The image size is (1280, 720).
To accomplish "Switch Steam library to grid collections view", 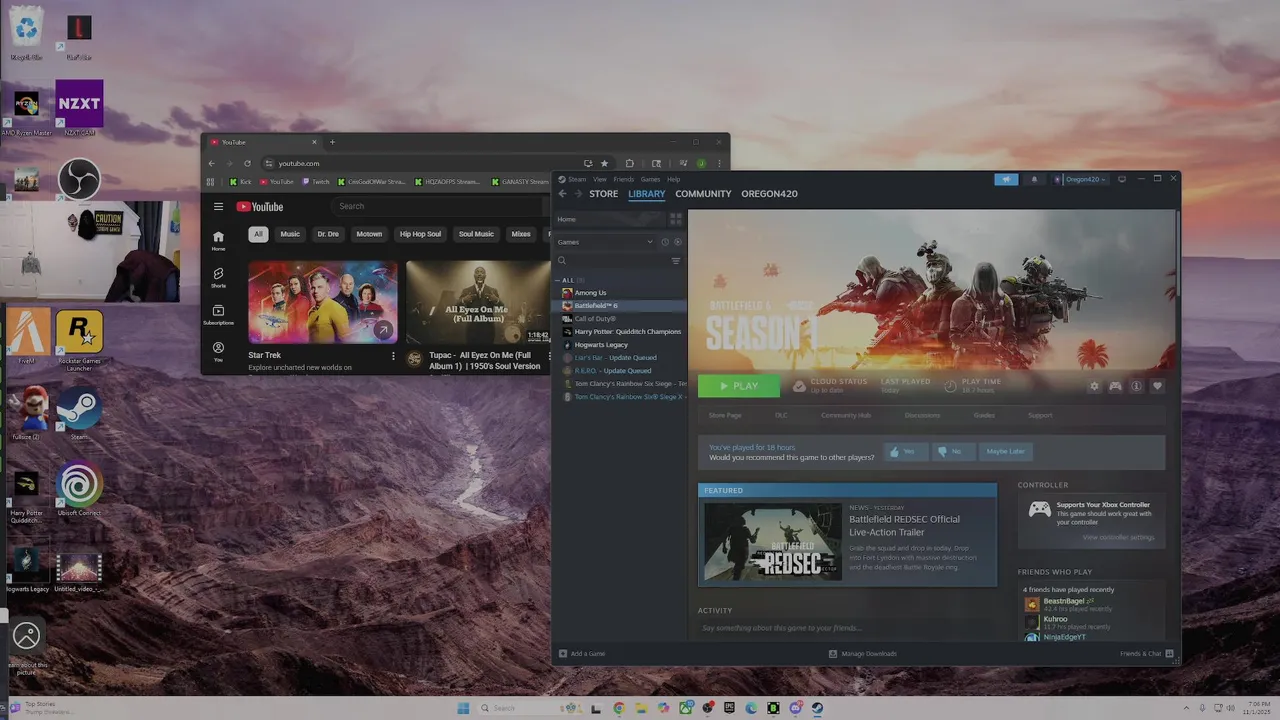I will [676, 219].
